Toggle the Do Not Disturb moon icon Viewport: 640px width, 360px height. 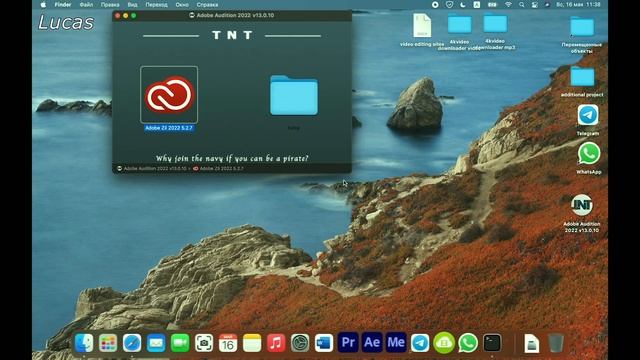pos(463,5)
